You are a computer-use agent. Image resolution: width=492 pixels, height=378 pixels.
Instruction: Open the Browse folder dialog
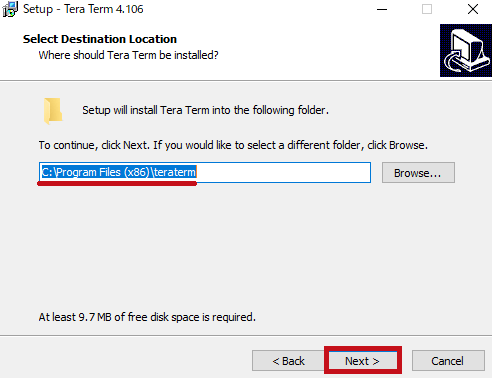tap(418, 173)
